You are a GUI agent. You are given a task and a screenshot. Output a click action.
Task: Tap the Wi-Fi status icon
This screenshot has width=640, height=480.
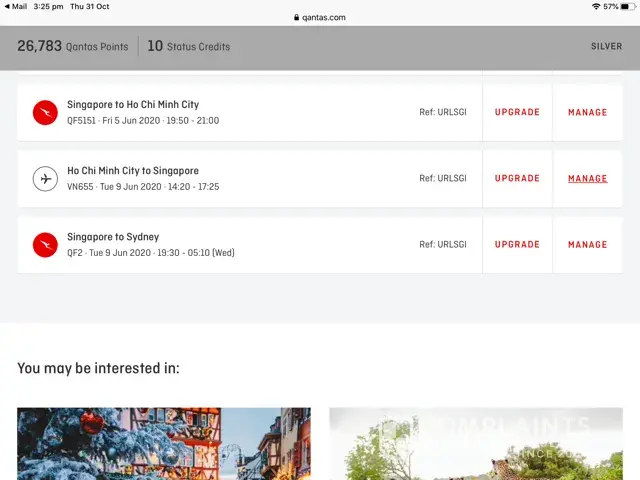tap(596, 6)
